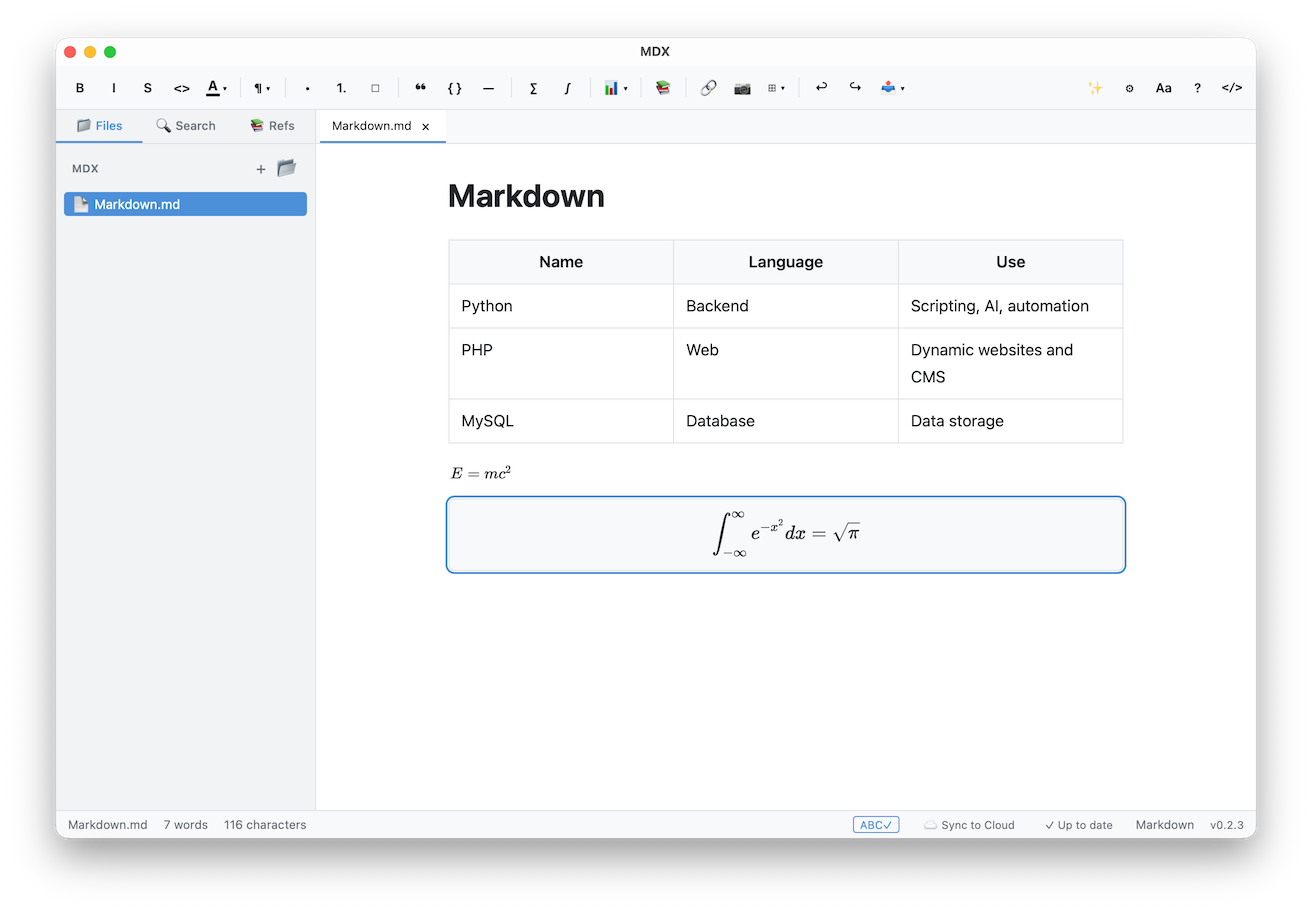Click the inline E = mc² formula
The width and height of the screenshot is (1312, 912).
[x=481, y=473]
